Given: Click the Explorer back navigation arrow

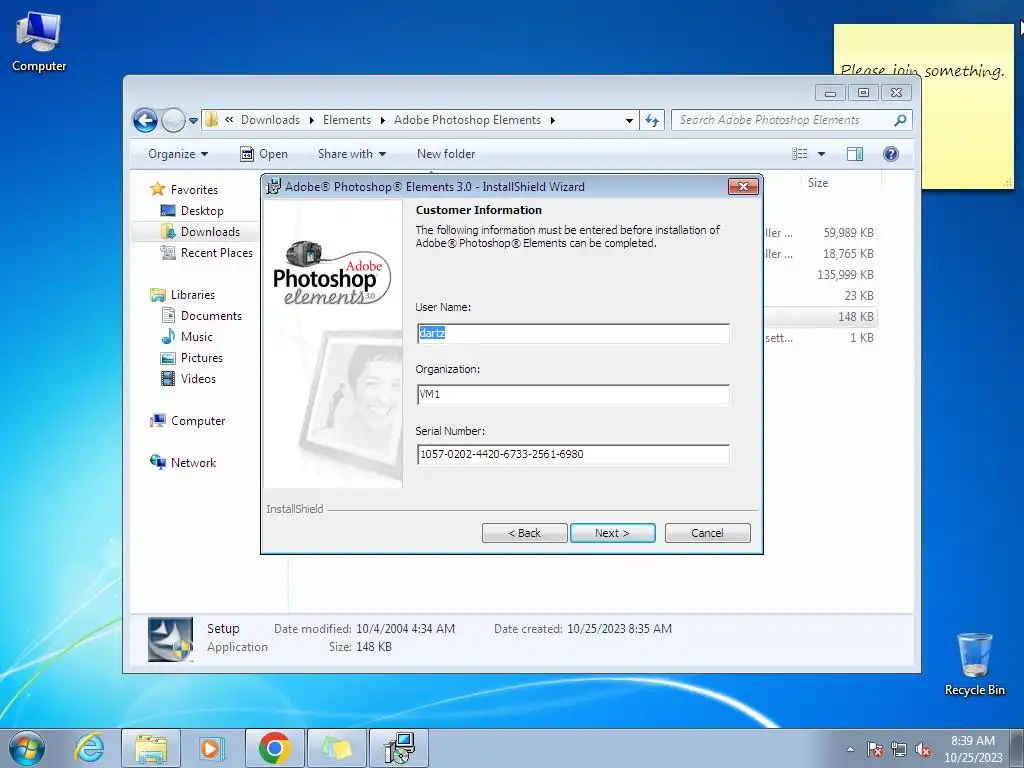Looking at the screenshot, I should point(145,120).
